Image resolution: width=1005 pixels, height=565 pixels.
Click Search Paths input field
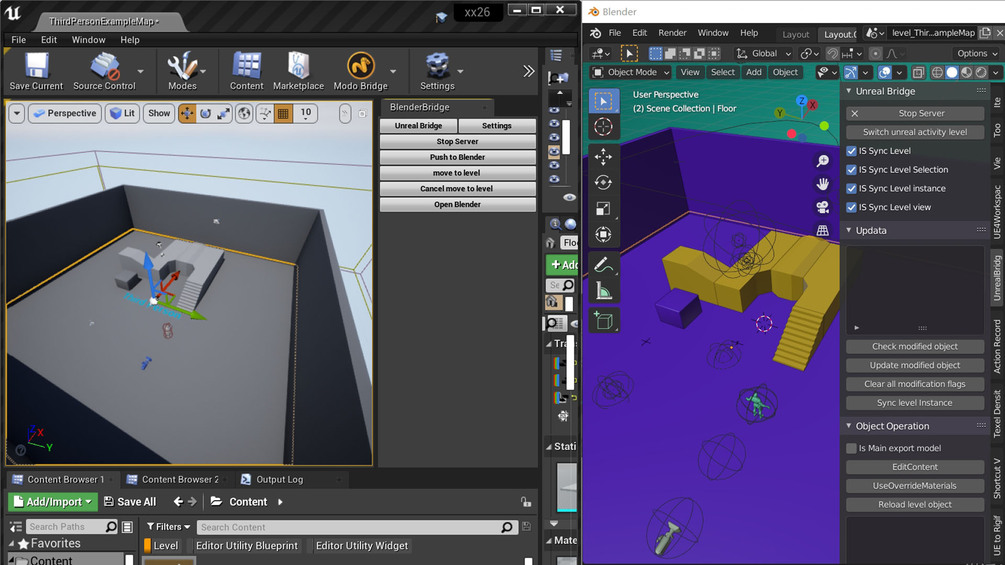pyautogui.click(x=72, y=527)
